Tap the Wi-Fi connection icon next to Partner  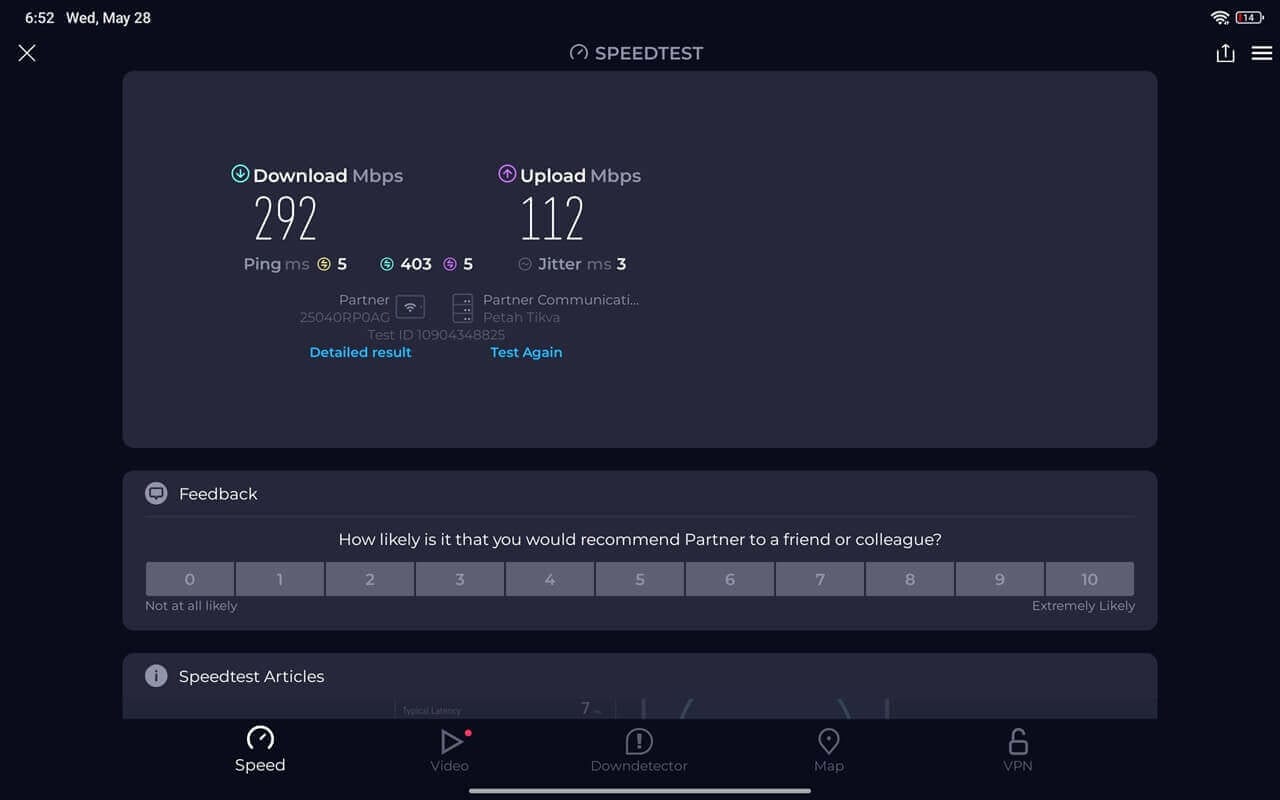tap(410, 307)
